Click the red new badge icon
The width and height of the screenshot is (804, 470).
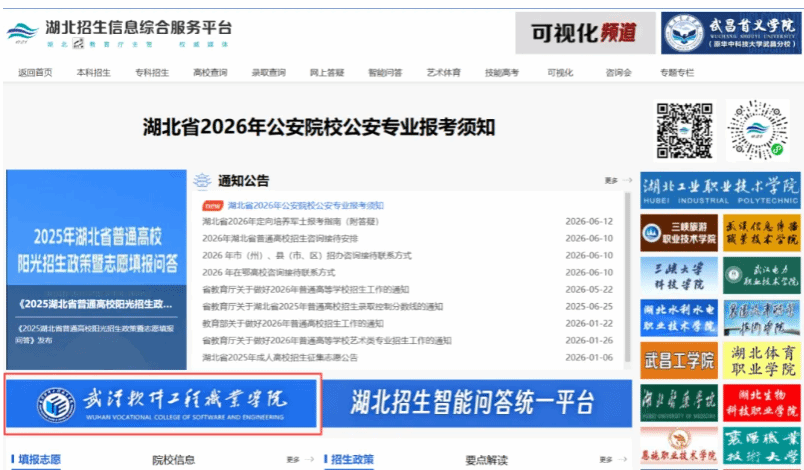click(213, 206)
